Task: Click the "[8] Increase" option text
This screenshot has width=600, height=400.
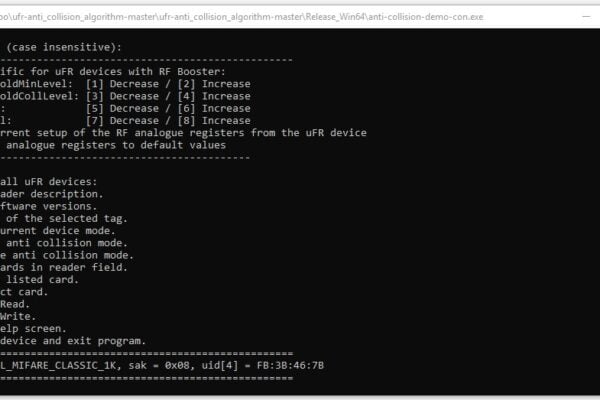Action: pyautogui.click(x=214, y=121)
